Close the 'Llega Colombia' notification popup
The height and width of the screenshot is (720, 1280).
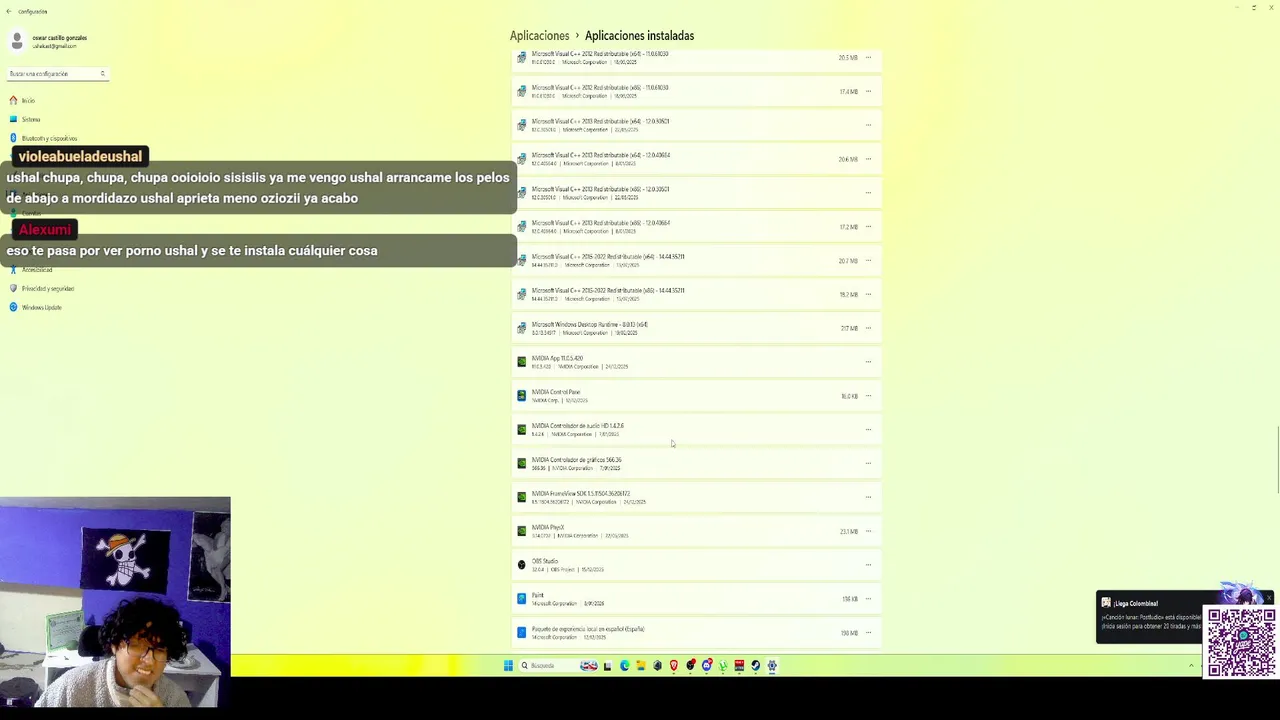pyautogui.click(x=1268, y=599)
